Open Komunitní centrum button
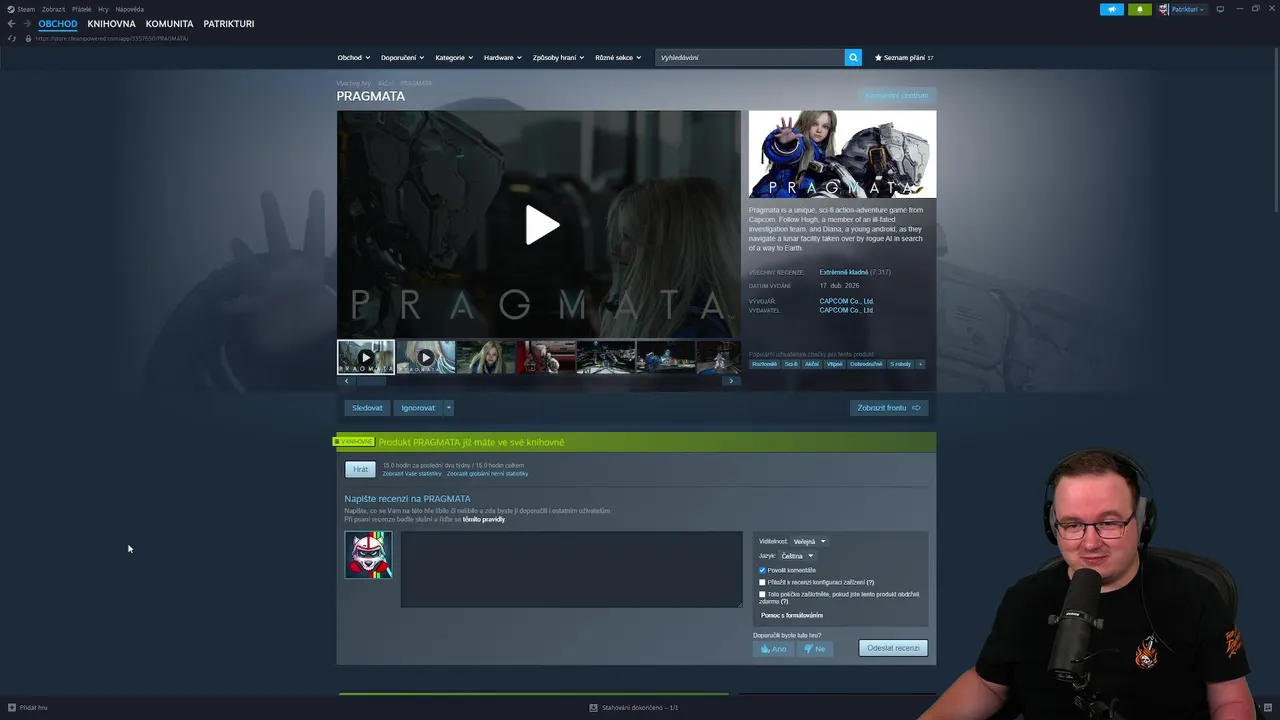1280x720 pixels. [896, 95]
